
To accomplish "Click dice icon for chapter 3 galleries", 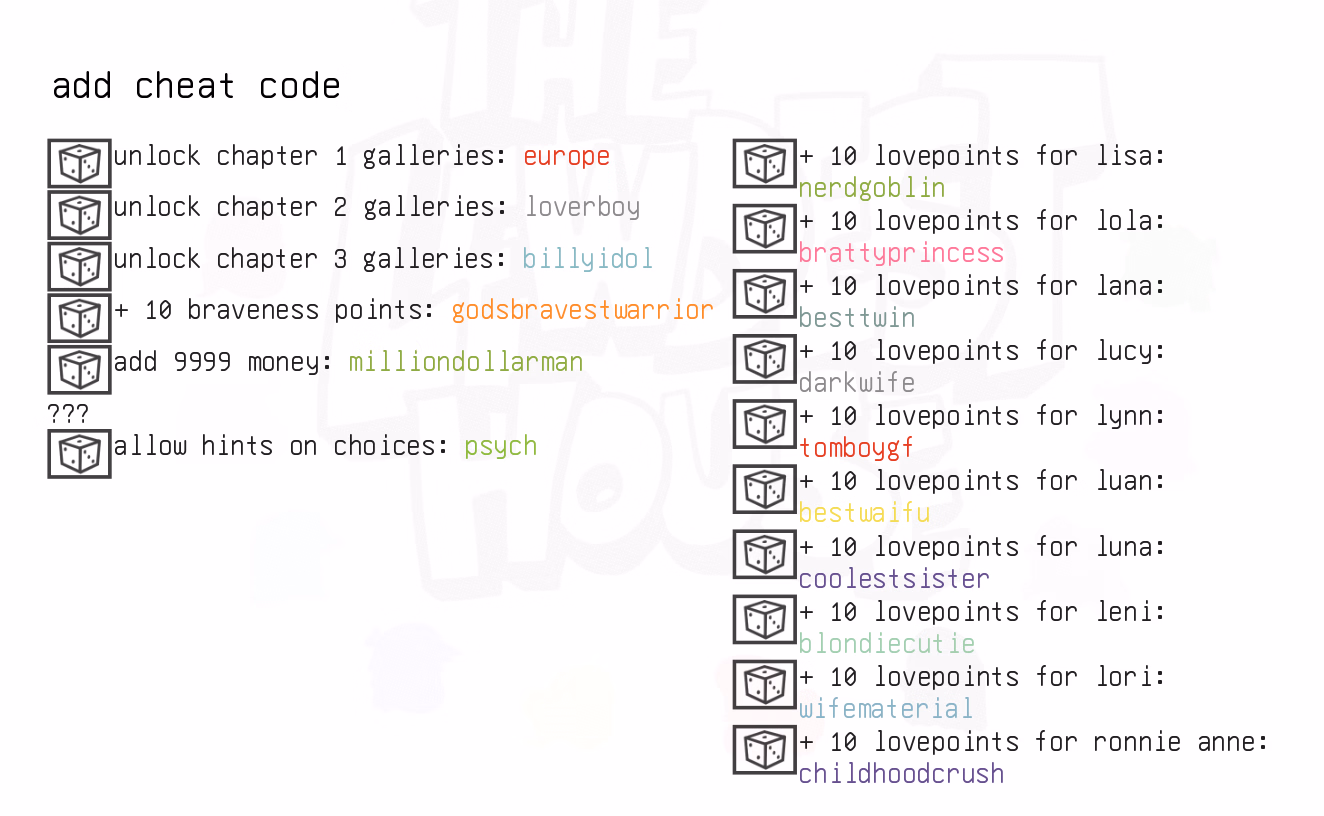I will pos(79,266).
